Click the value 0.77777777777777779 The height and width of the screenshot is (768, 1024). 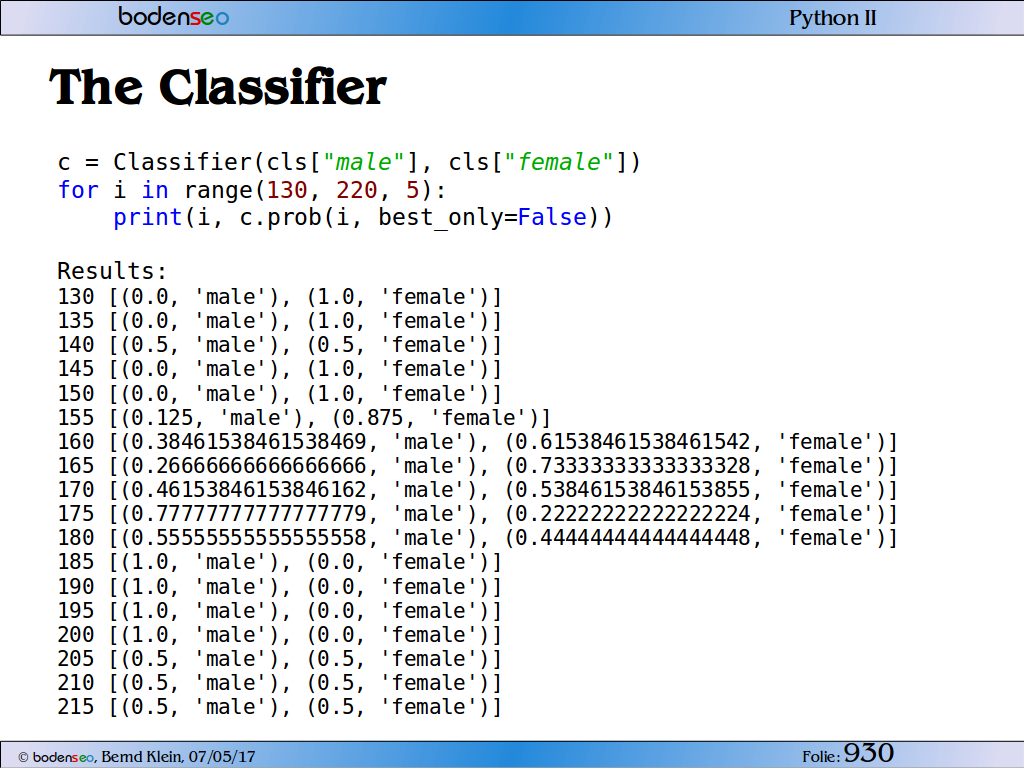[249, 514]
